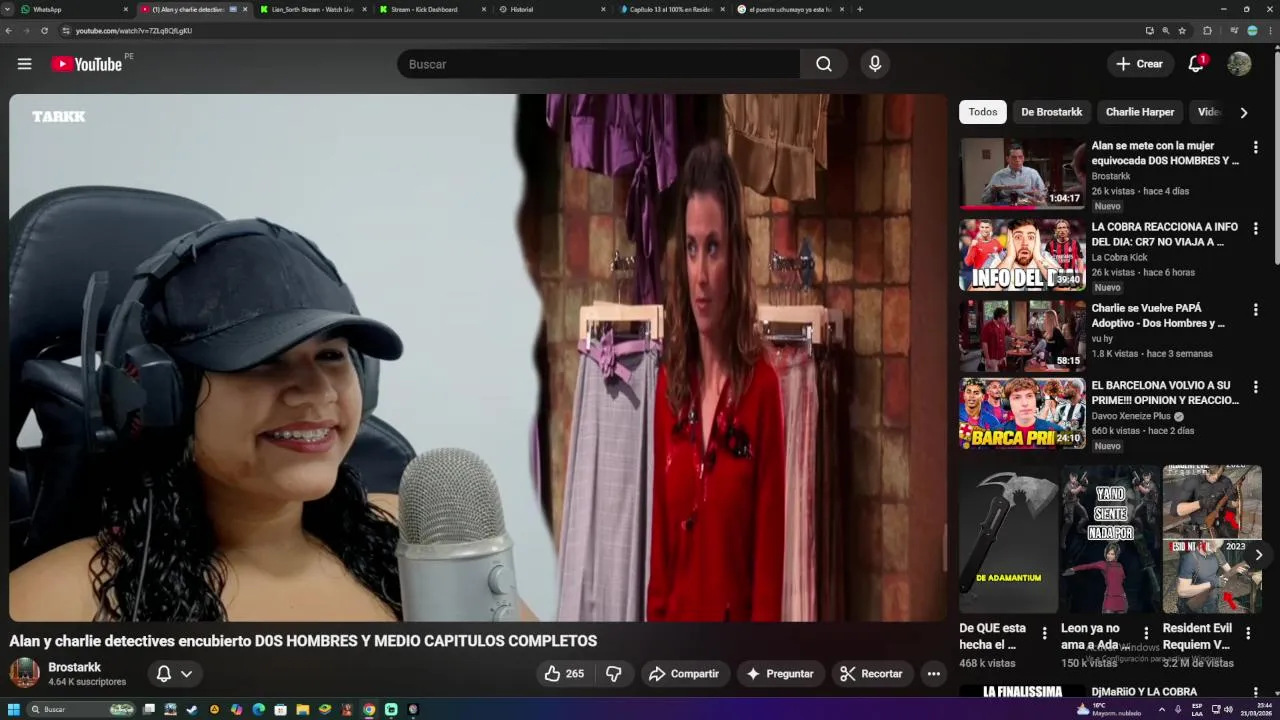The image size is (1280, 720).
Task: Open File Explorer from the taskbar
Action: [x=302, y=710]
